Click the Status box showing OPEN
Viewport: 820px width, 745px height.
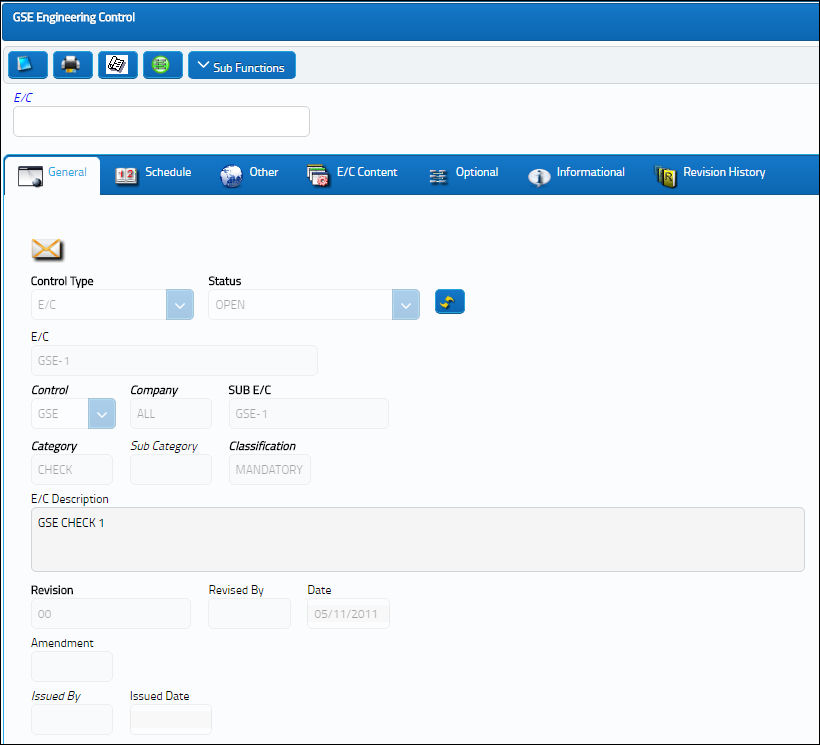[300, 305]
